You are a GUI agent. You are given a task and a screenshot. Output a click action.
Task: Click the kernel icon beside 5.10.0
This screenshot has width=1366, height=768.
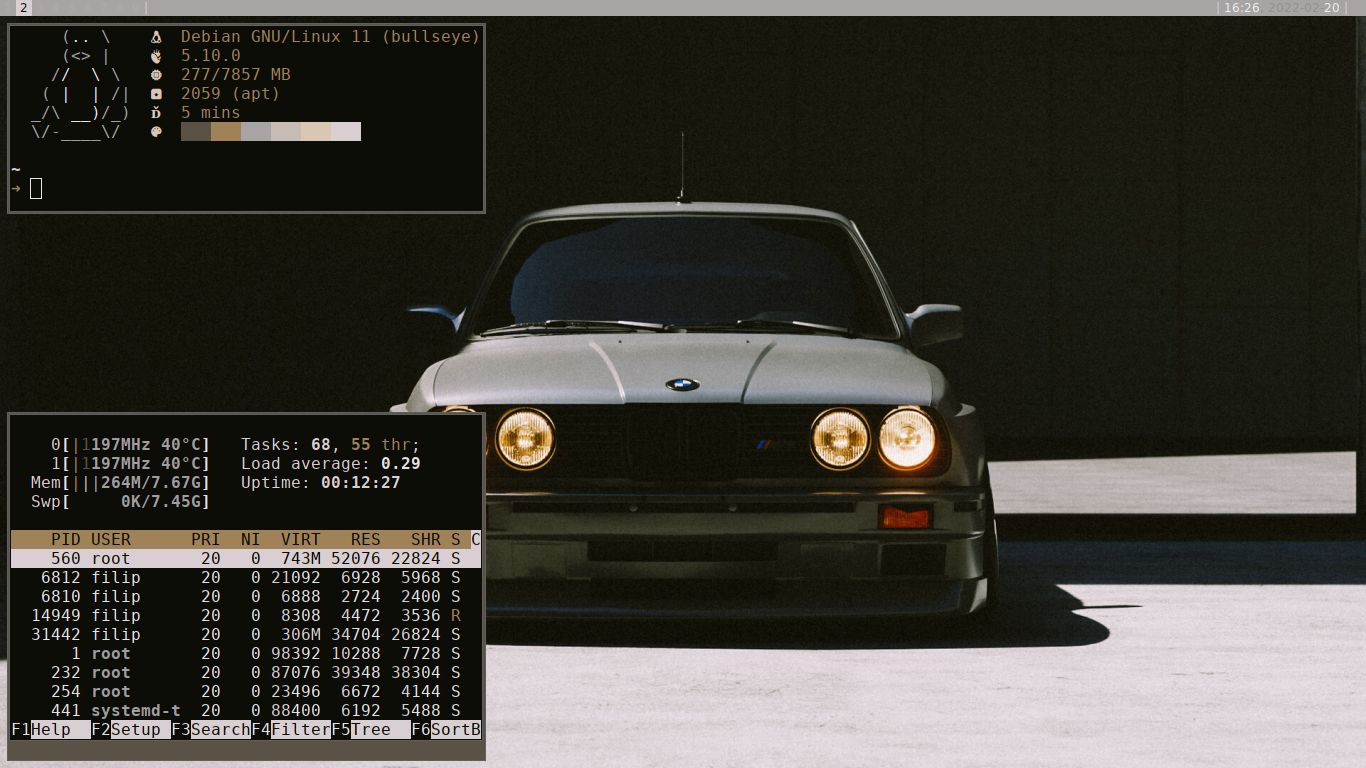[x=156, y=56]
